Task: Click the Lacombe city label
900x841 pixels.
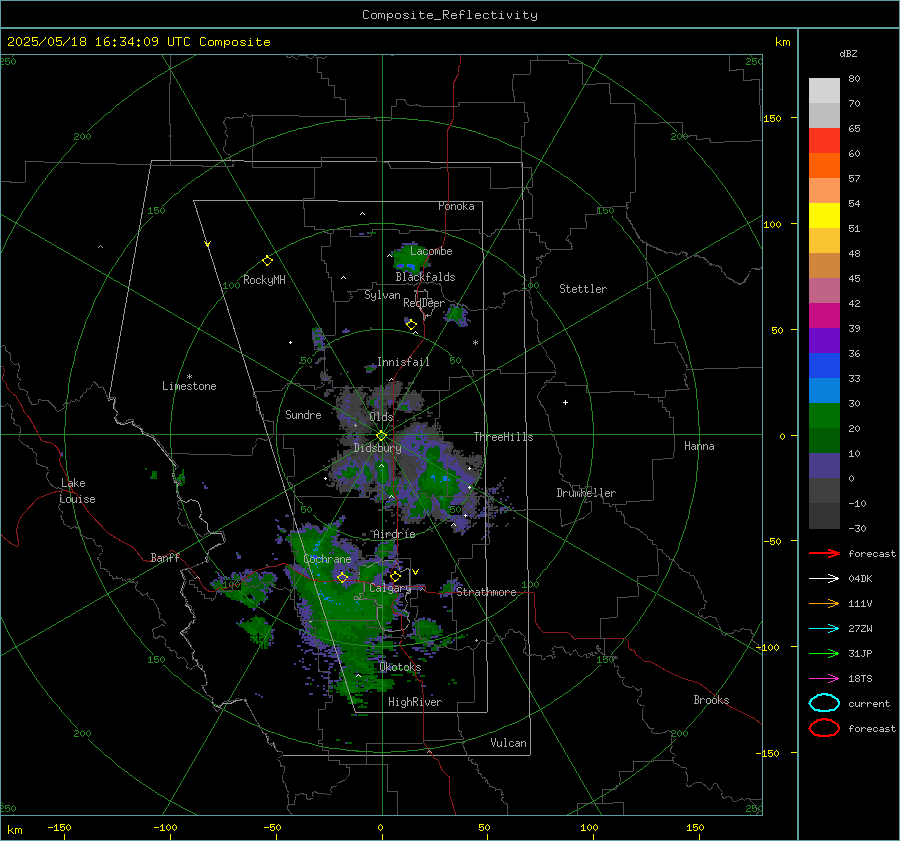Action: [x=430, y=251]
